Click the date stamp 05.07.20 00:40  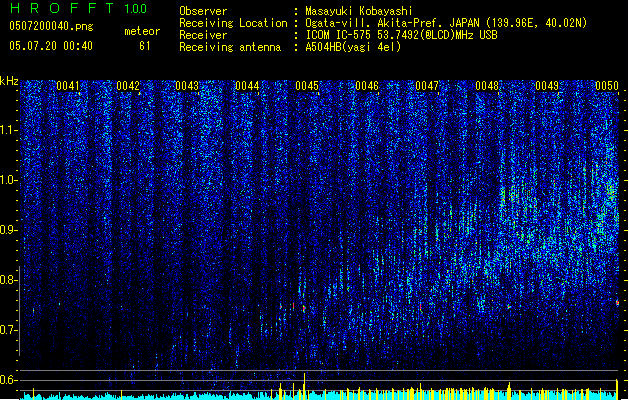[51, 46]
